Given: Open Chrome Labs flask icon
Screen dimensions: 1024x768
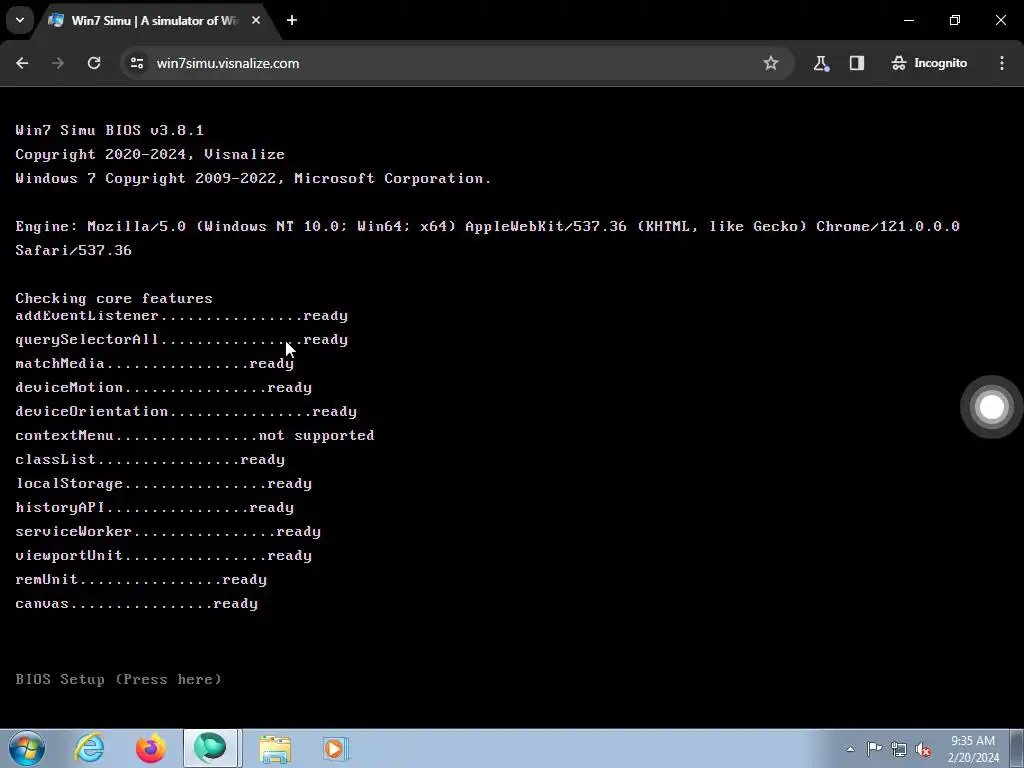Looking at the screenshot, I should (821, 63).
